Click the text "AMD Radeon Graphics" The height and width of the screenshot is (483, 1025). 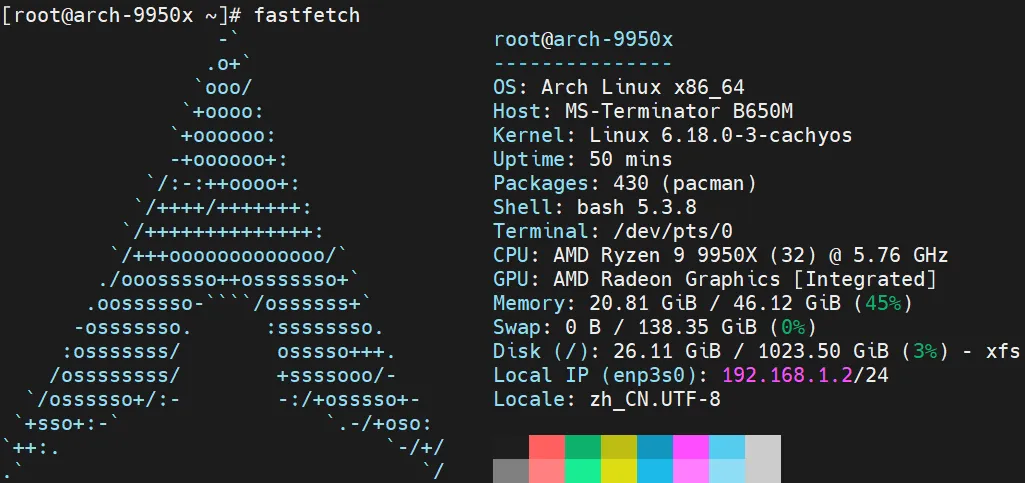pyautogui.click(x=667, y=280)
